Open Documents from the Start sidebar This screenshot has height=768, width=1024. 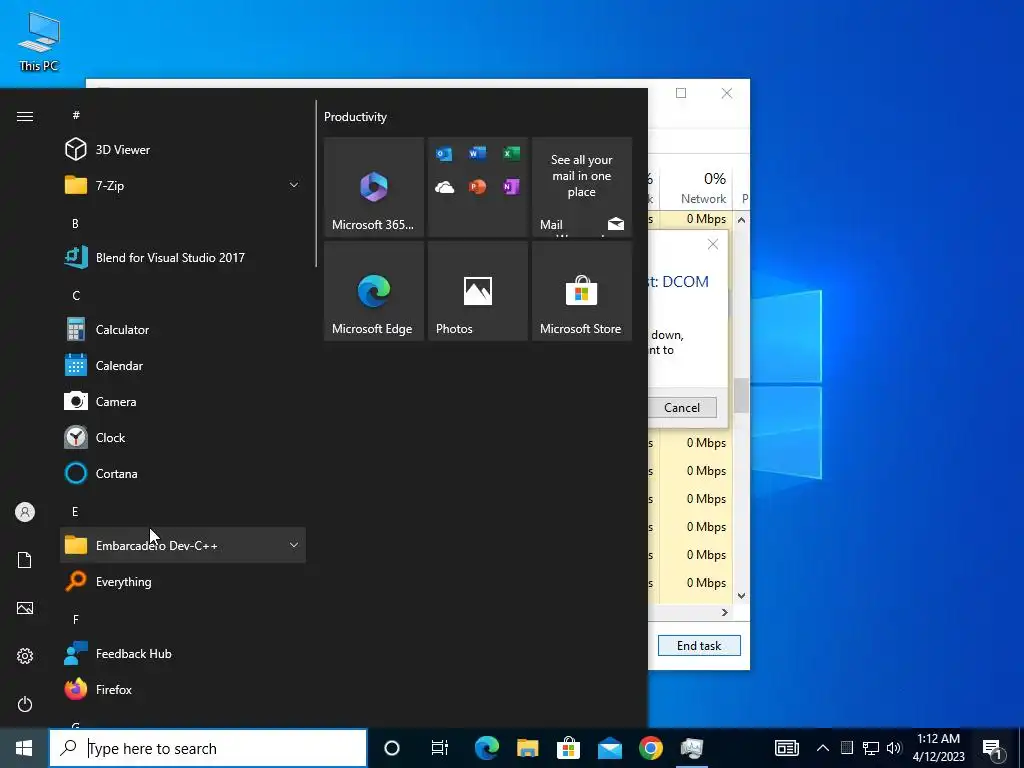point(25,560)
